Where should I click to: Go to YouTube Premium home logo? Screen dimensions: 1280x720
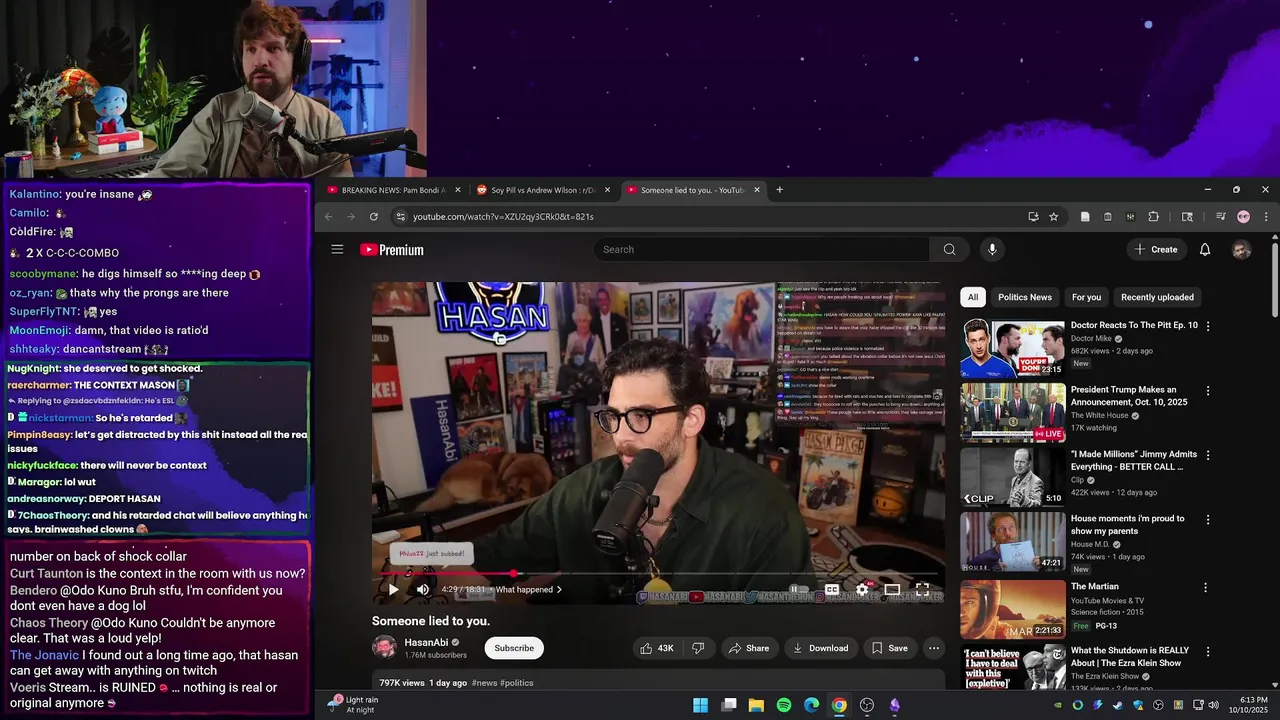392,250
